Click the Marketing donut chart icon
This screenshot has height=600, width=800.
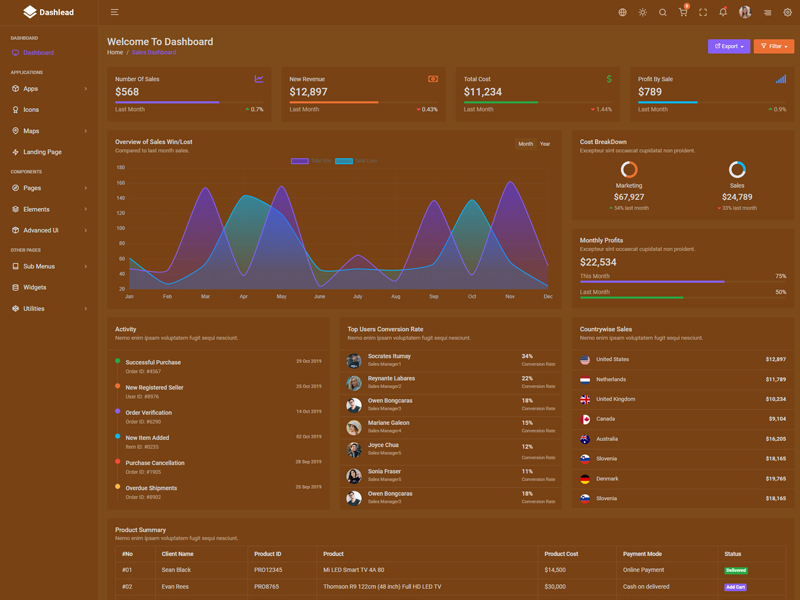click(x=629, y=169)
